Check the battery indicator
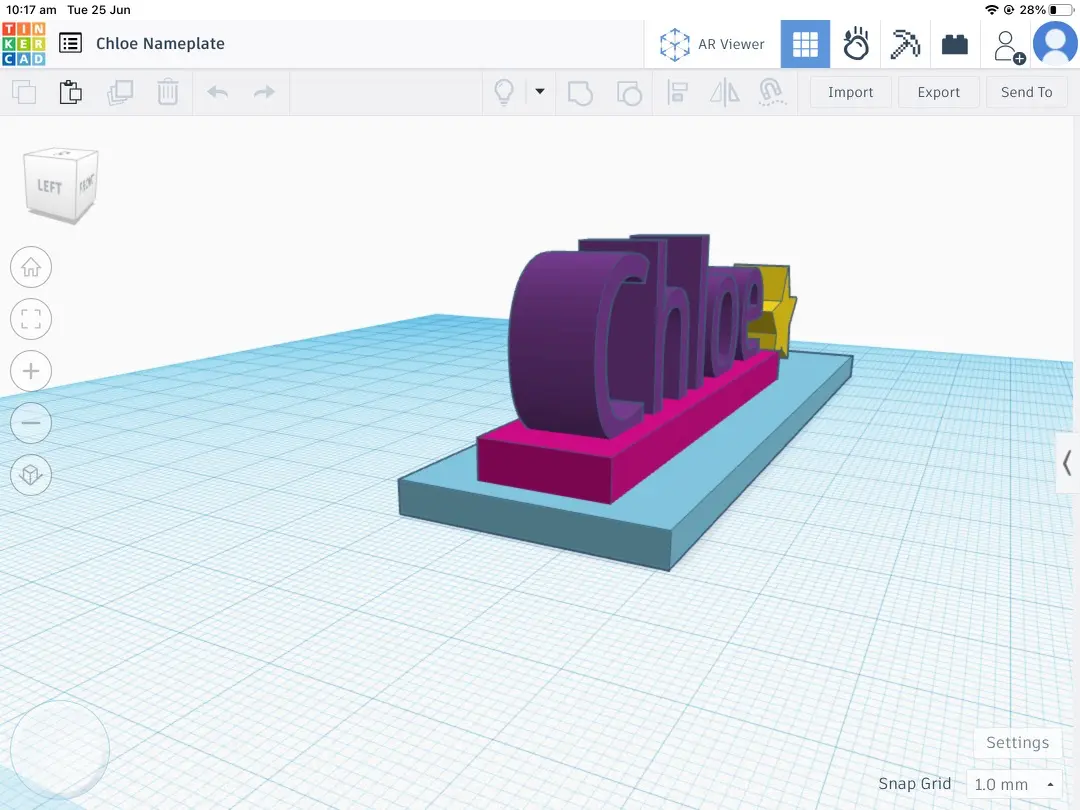 [1061, 10]
